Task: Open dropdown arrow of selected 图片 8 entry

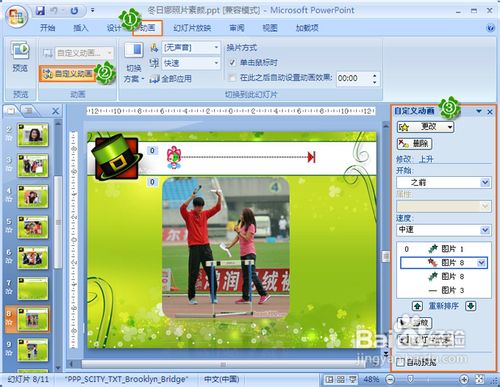Action: tap(481, 263)
